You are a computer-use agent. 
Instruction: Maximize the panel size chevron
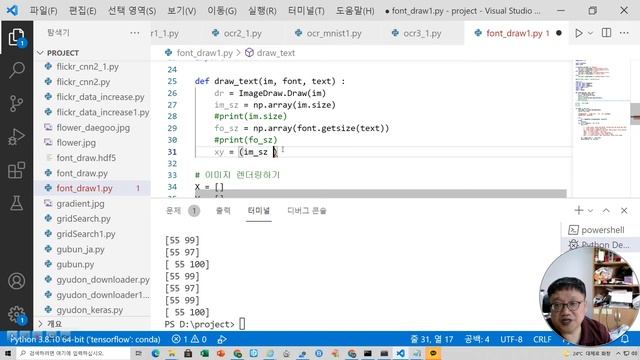[x=606, y=211]
